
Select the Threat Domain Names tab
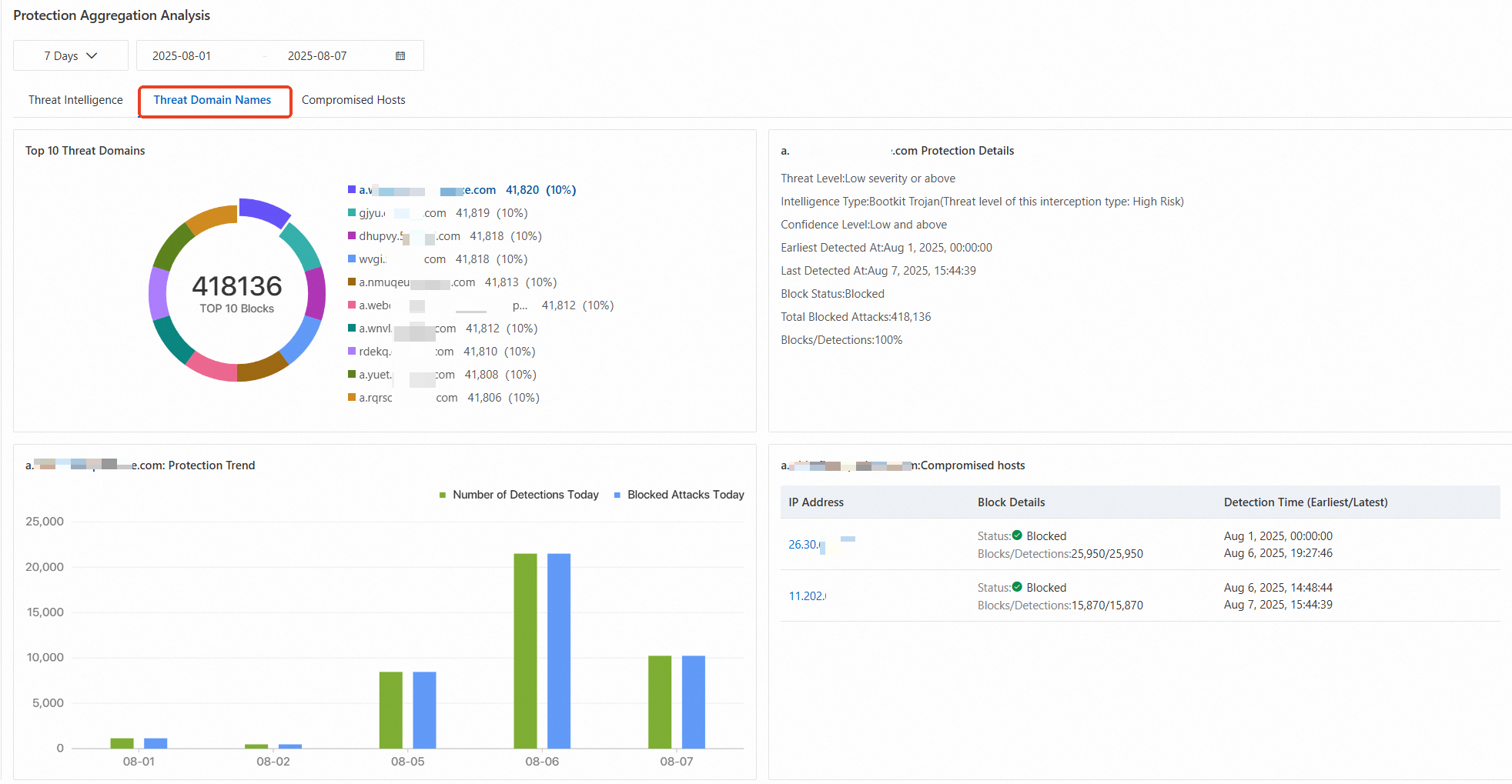212,100
